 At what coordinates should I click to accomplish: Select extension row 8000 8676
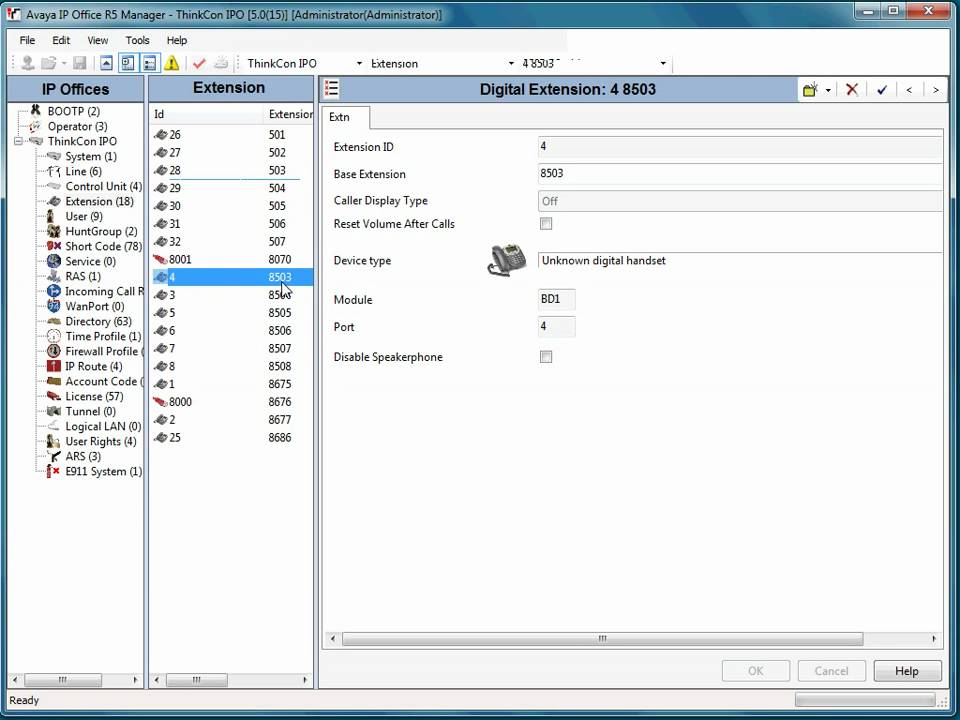coord(231,402)
